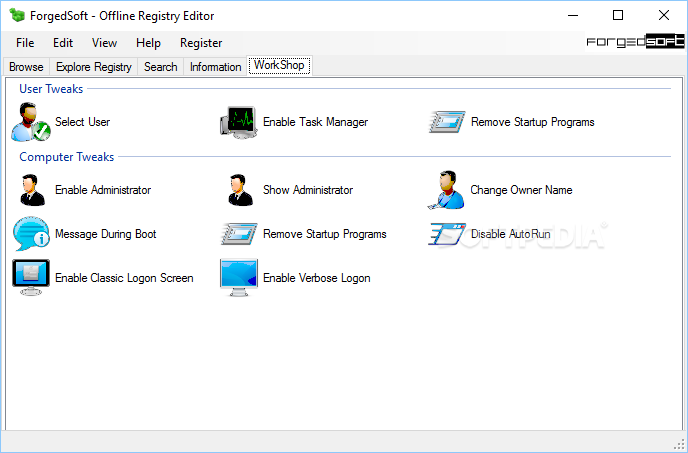Image resolution: width=688 pixels, height=453 pixels.
Task: Click the Change Owner Name icon
Action: coord(446,190)
